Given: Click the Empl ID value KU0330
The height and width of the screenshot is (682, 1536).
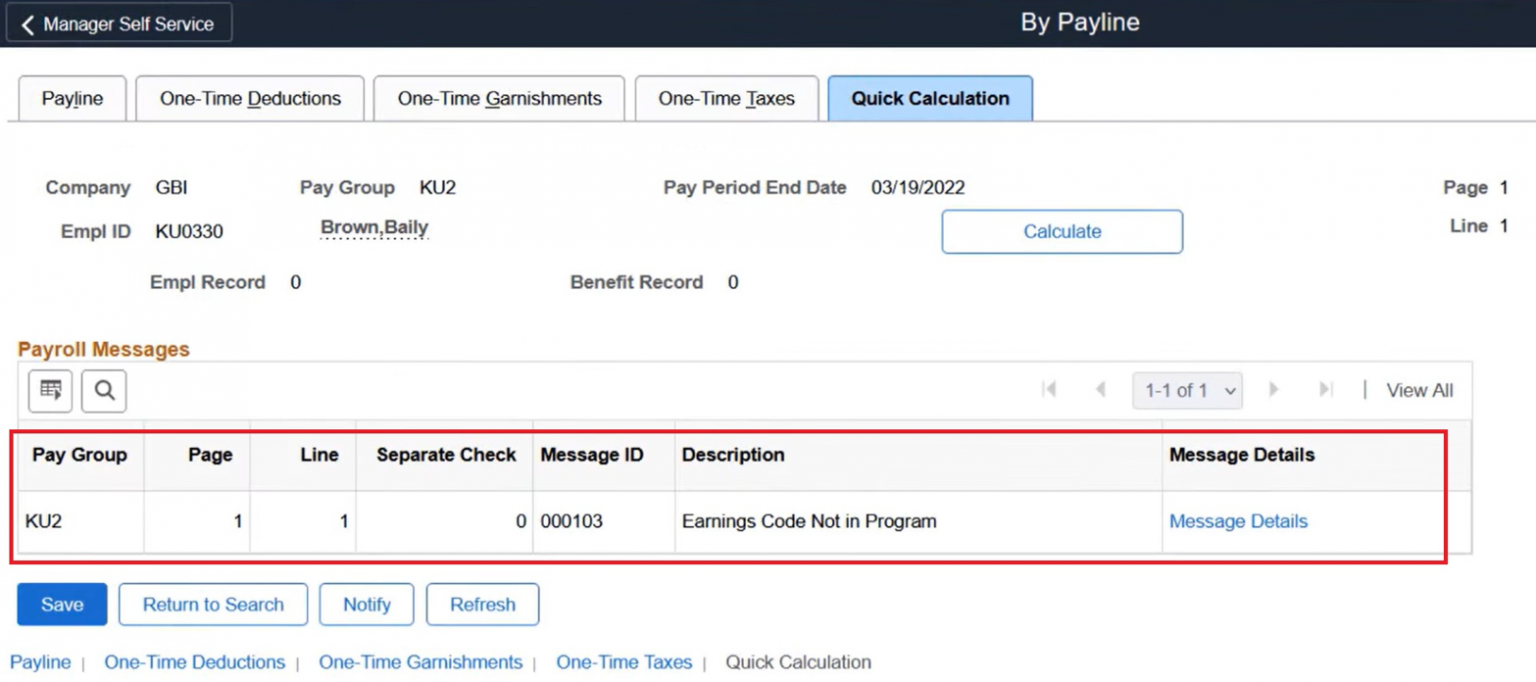Looking at the screenshot, I should [189, 232].
